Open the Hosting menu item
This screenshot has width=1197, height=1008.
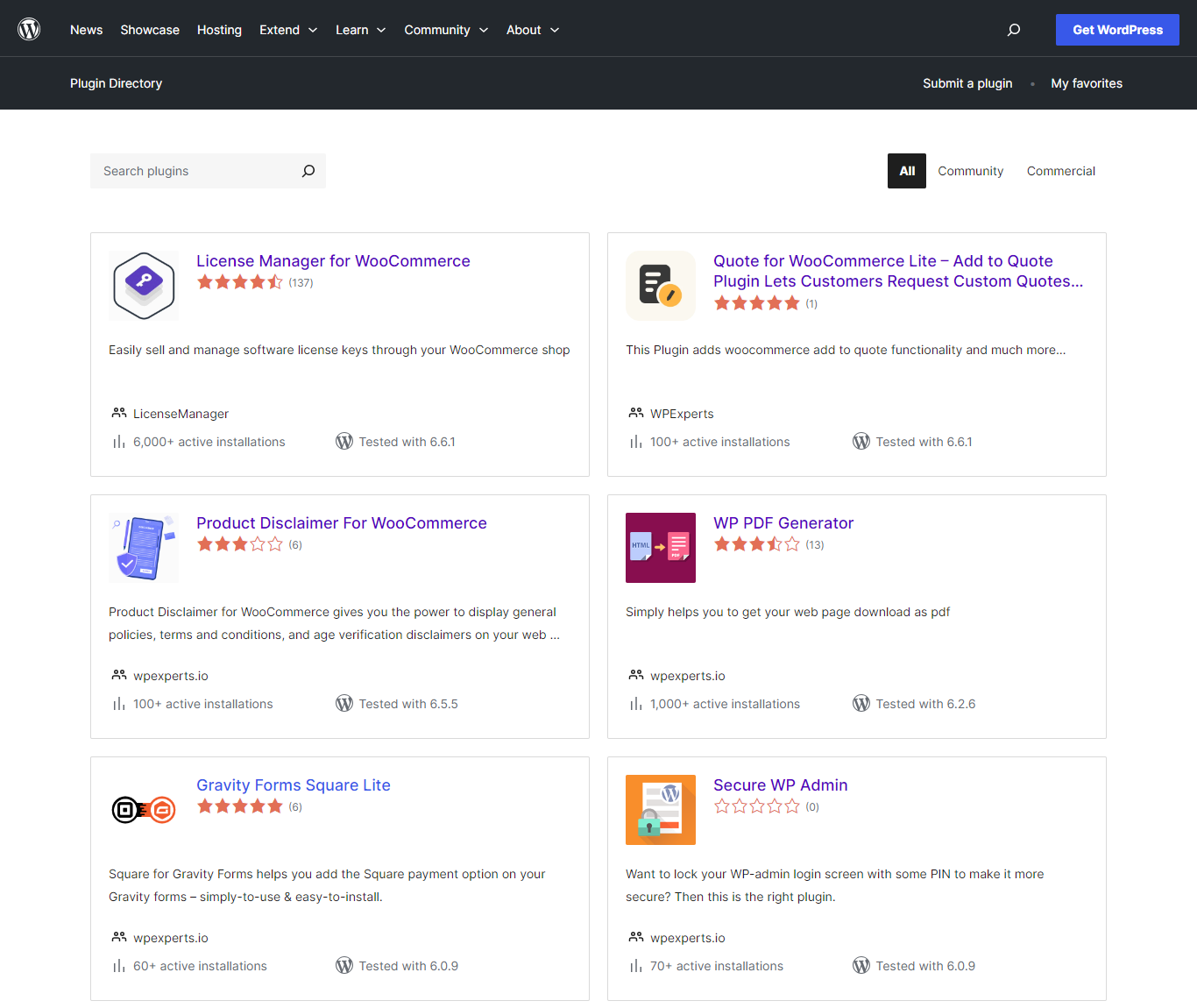(219, 30)
